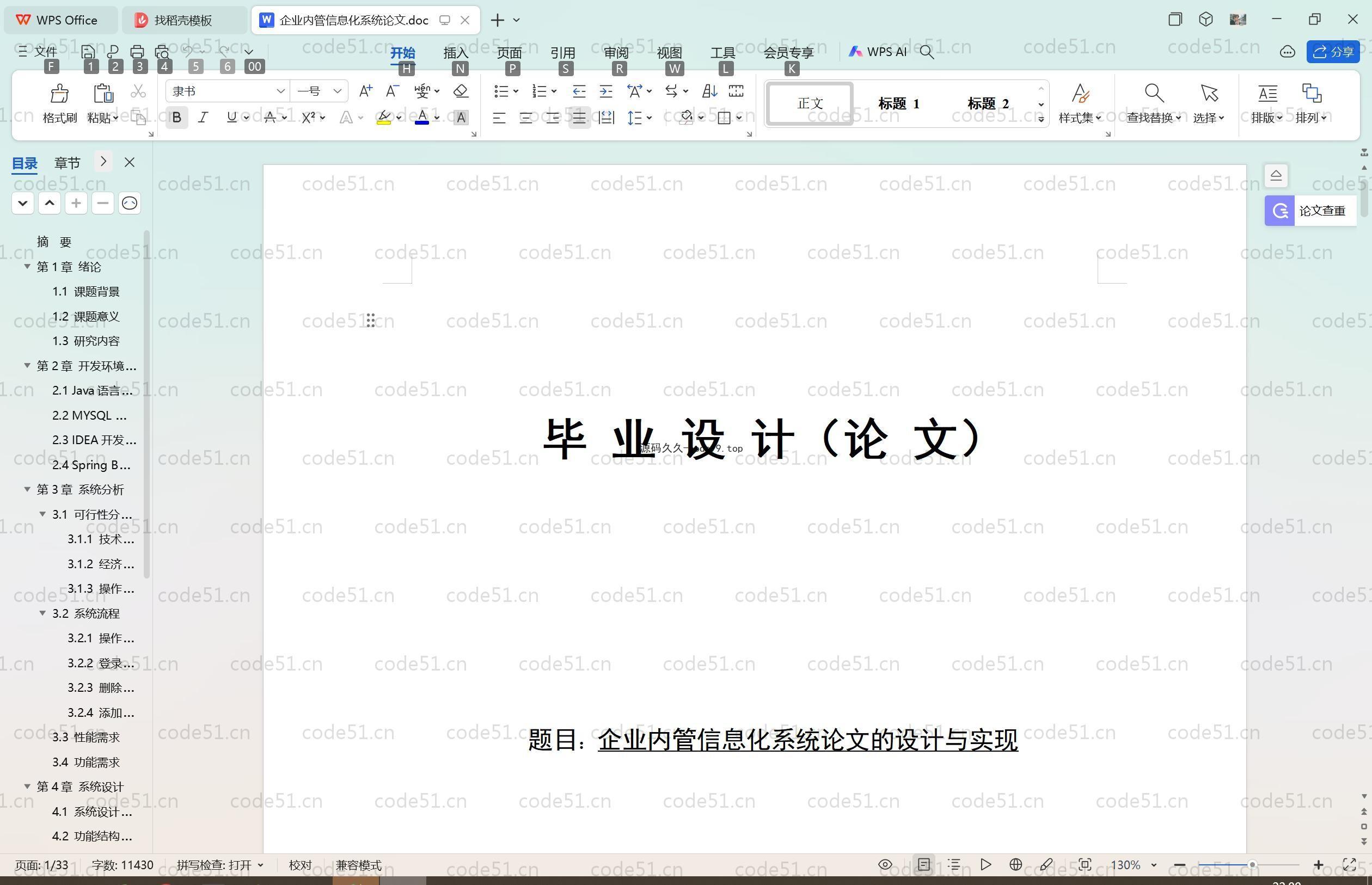Open the 章节 navigation pane tab
Screen dimensions: 1372x885
point(68,163)
